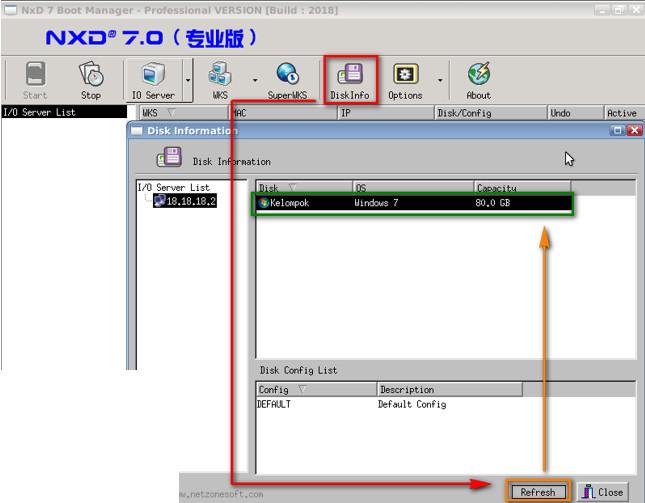This screenshot has width=645, height=503.
Task: Sort by the Capacity column header
Action: click(522, 188)
